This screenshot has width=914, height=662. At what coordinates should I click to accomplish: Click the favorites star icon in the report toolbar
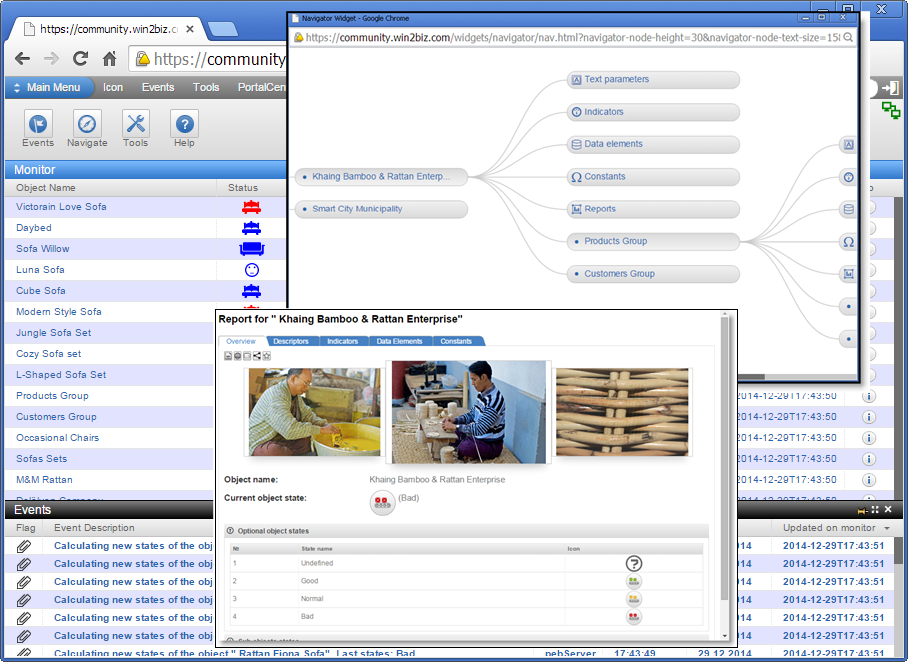266,355
